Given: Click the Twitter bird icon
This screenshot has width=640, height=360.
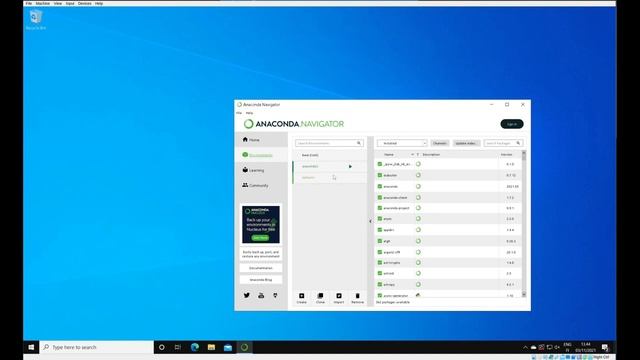Looking at the screenshot, I should pos(247,295).
